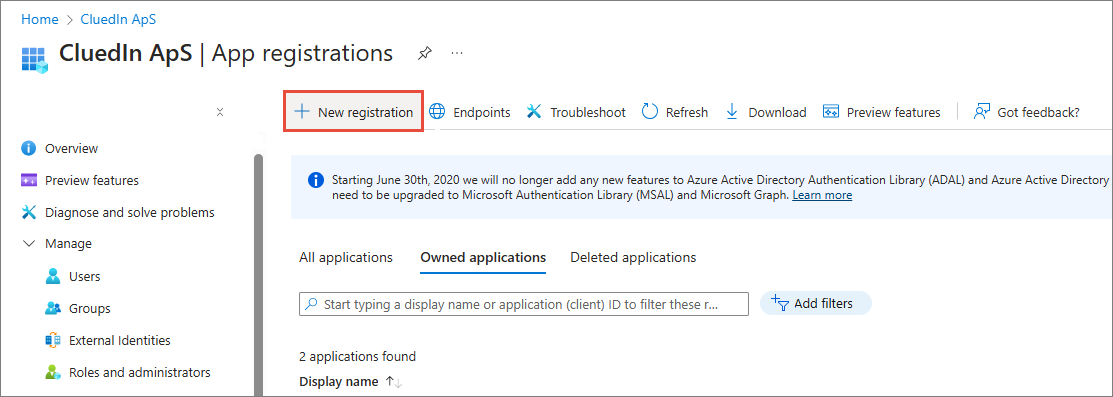
Task: Click the Groups people icon
Action: pos(53,308)
